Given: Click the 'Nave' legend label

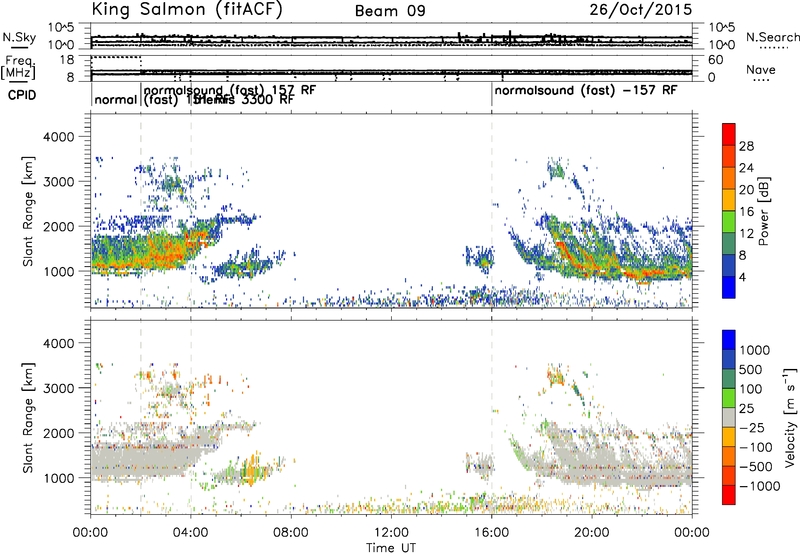Looking at the screenshot, I should [760, 69].
